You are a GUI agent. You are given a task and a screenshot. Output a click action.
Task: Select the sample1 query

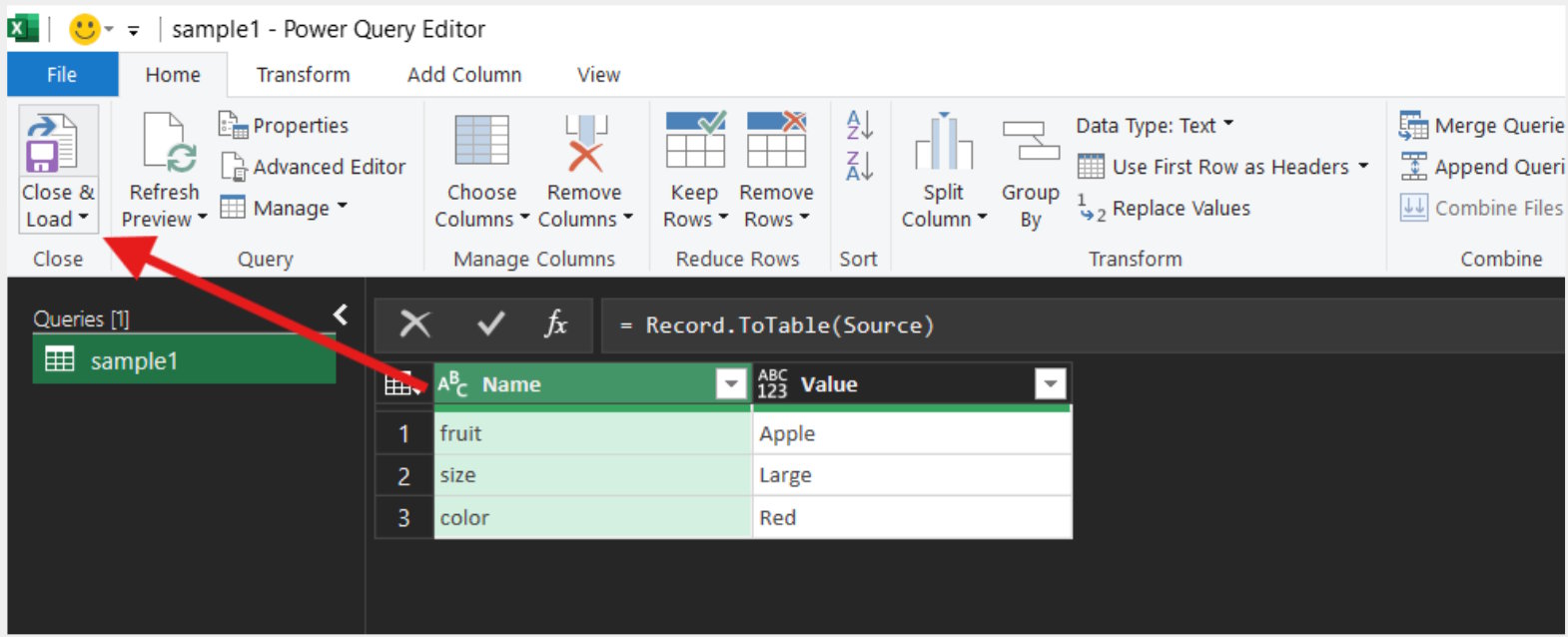click(x=185, y=359)
